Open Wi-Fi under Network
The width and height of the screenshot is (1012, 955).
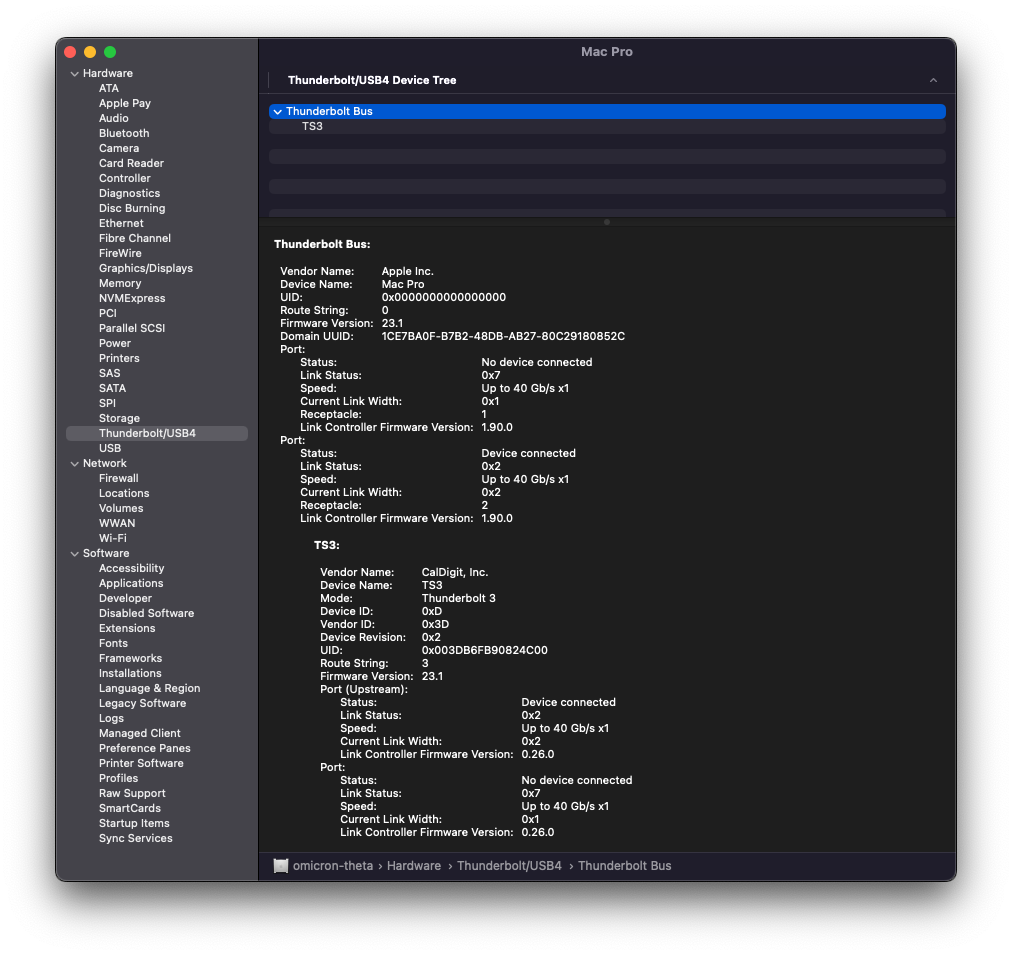pyautogui.click(x=113, y=539)
